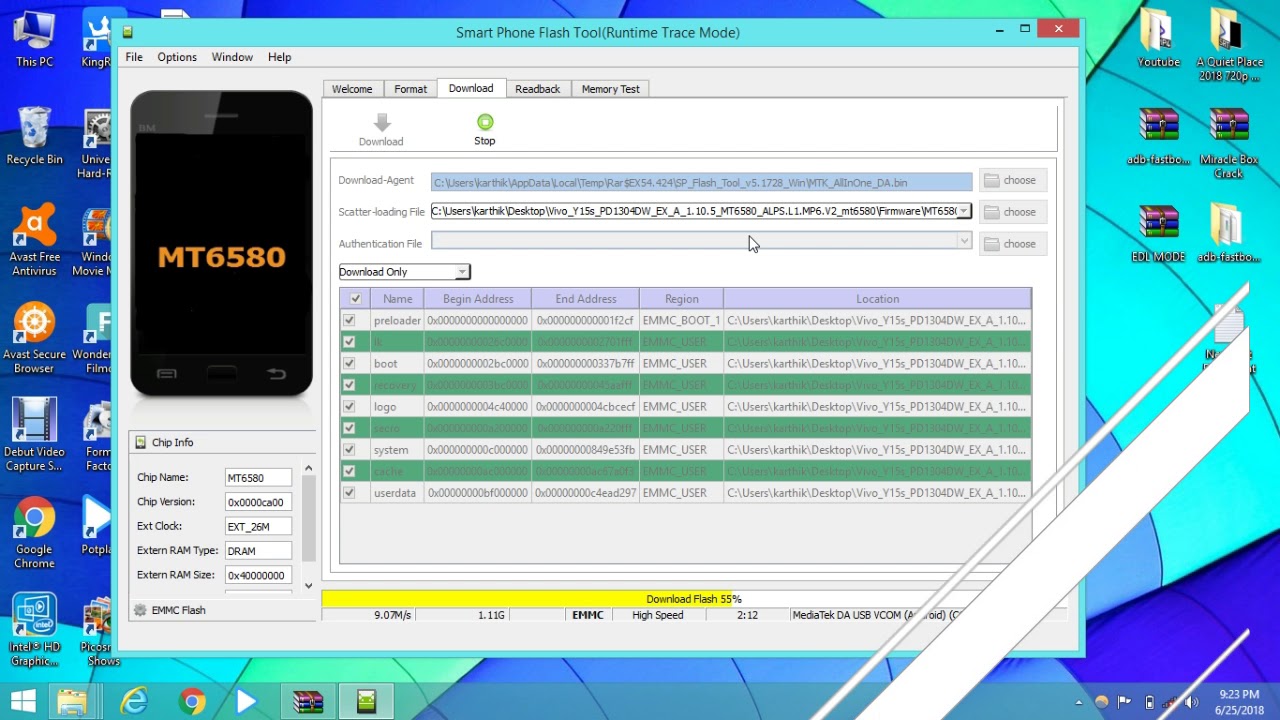Click the Windows Start button
Viewport: 1280px width, 720px height.
24,702
